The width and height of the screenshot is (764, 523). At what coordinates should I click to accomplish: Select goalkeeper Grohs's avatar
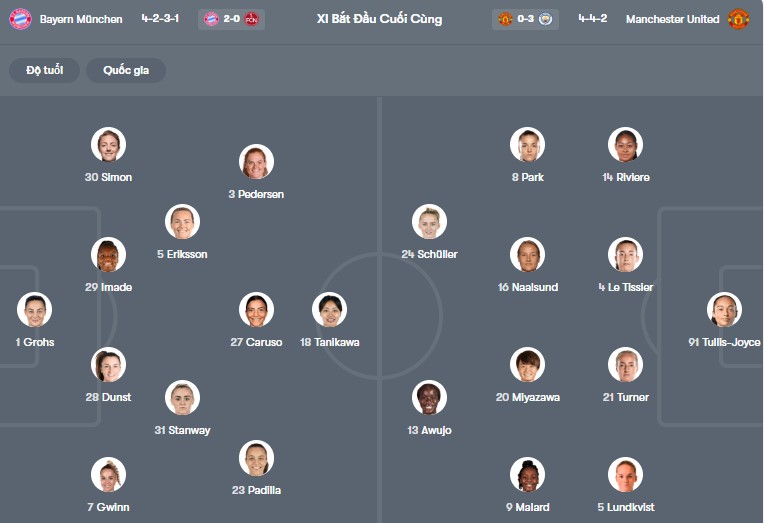tap(34, 310)
